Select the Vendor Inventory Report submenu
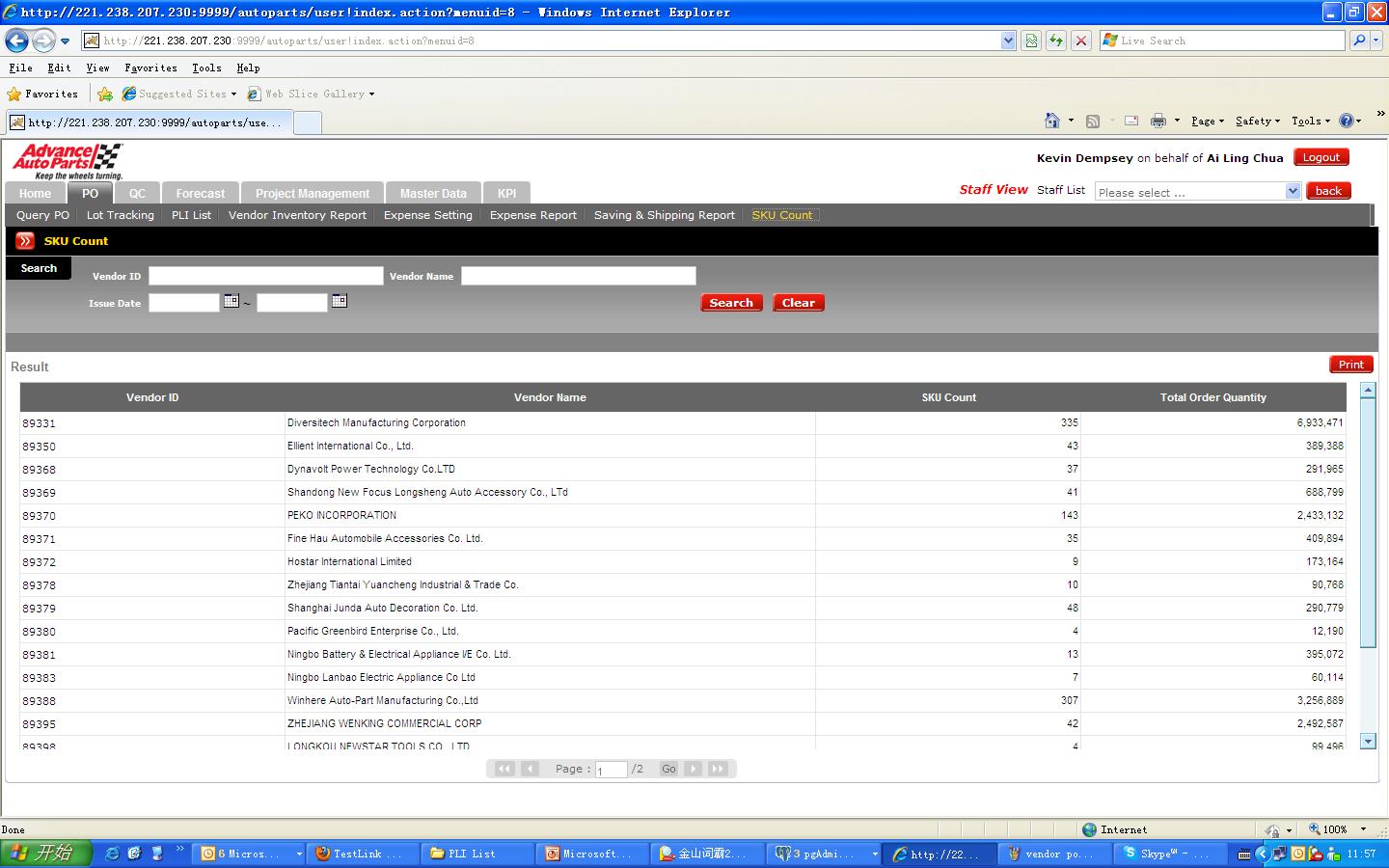The image size is (1389, 868). [297, 215]
